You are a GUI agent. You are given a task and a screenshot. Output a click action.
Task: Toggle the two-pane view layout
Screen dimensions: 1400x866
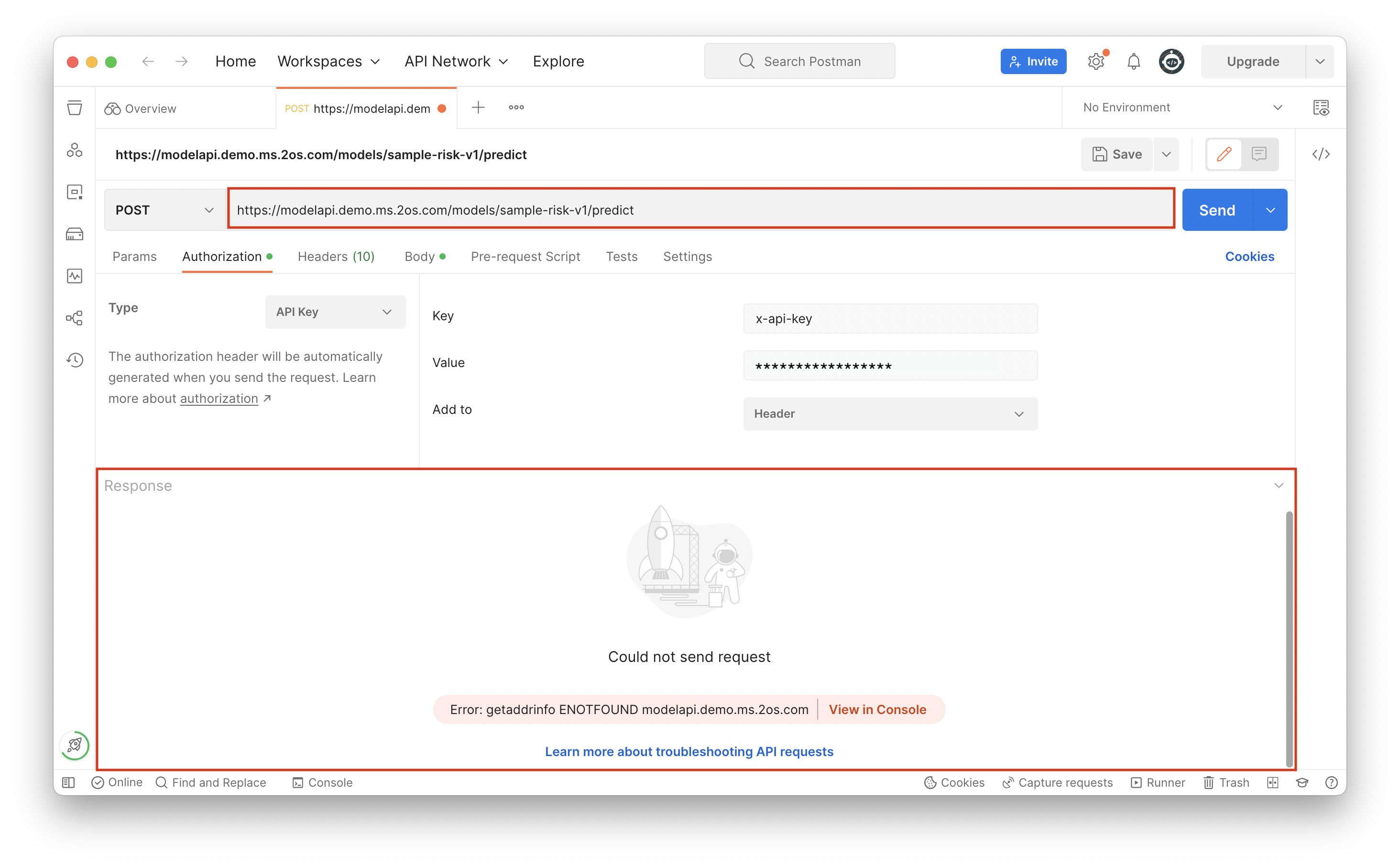[1273, 782]
